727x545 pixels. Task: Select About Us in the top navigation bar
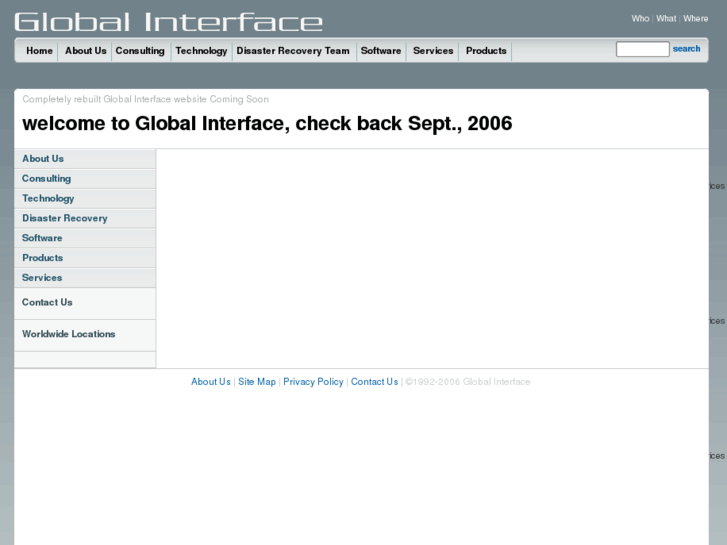(86, 51)
